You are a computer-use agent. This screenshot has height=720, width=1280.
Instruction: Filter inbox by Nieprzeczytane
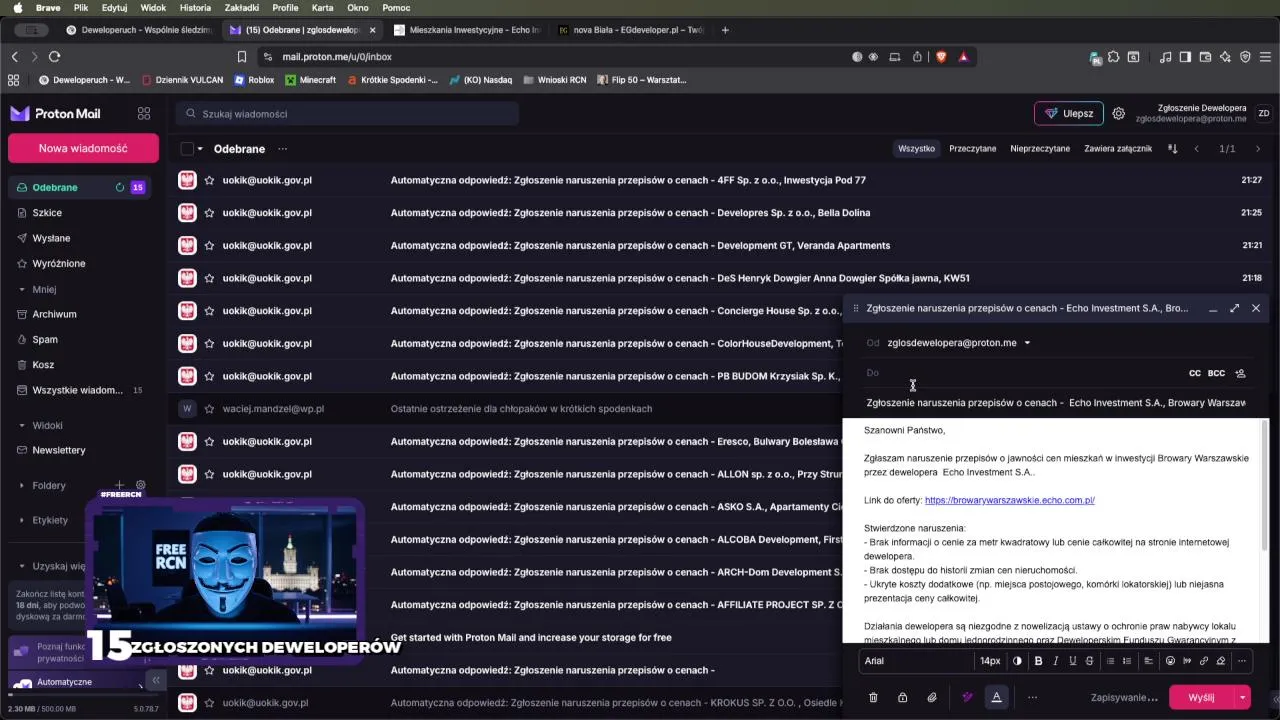[x=1040, y=149]
